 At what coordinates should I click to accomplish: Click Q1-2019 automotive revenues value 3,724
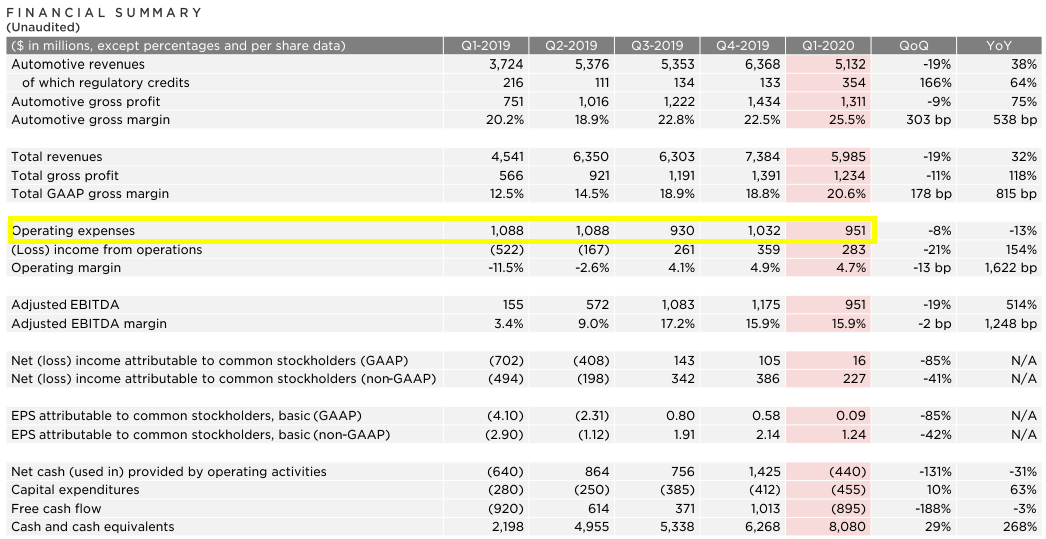507,65
